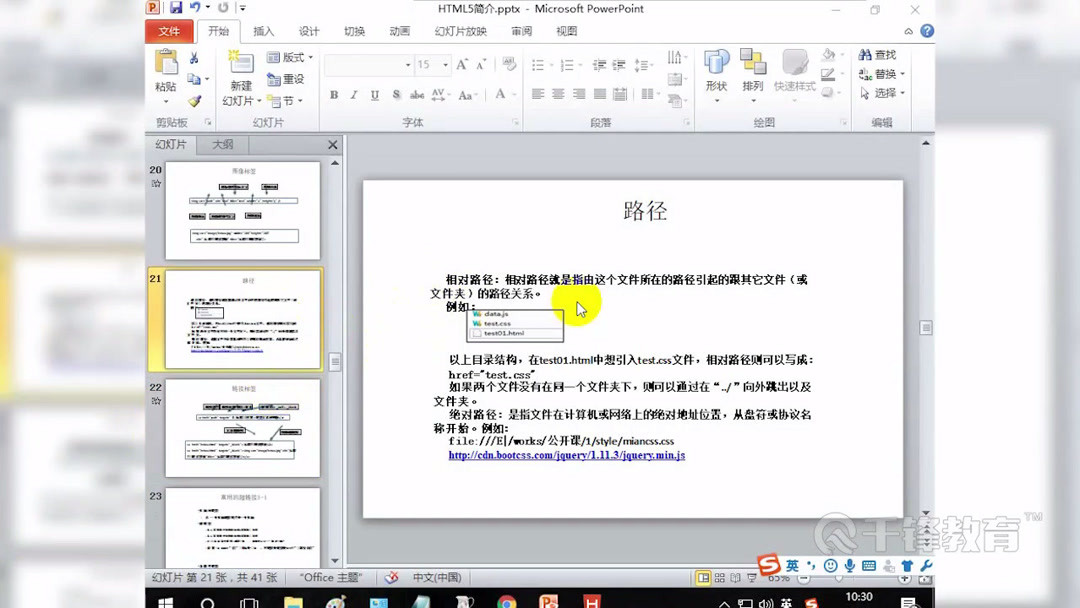Image resolution: width=1080 pixels, height=608 pixels.
Task: Select the italic formatting icon
Action: [x=353, y=95]
